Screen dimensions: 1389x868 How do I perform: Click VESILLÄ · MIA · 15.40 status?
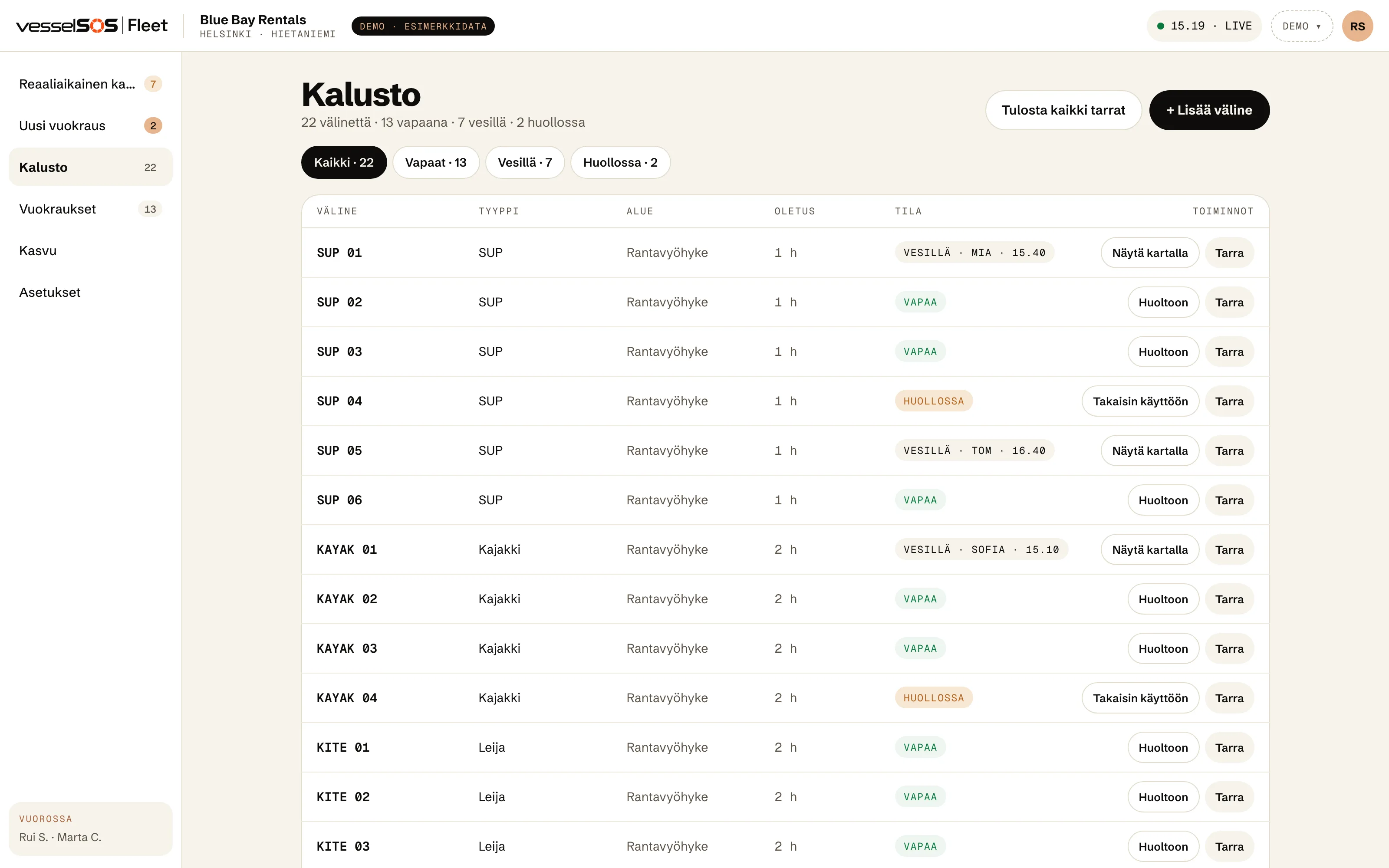tap(974, 253)
